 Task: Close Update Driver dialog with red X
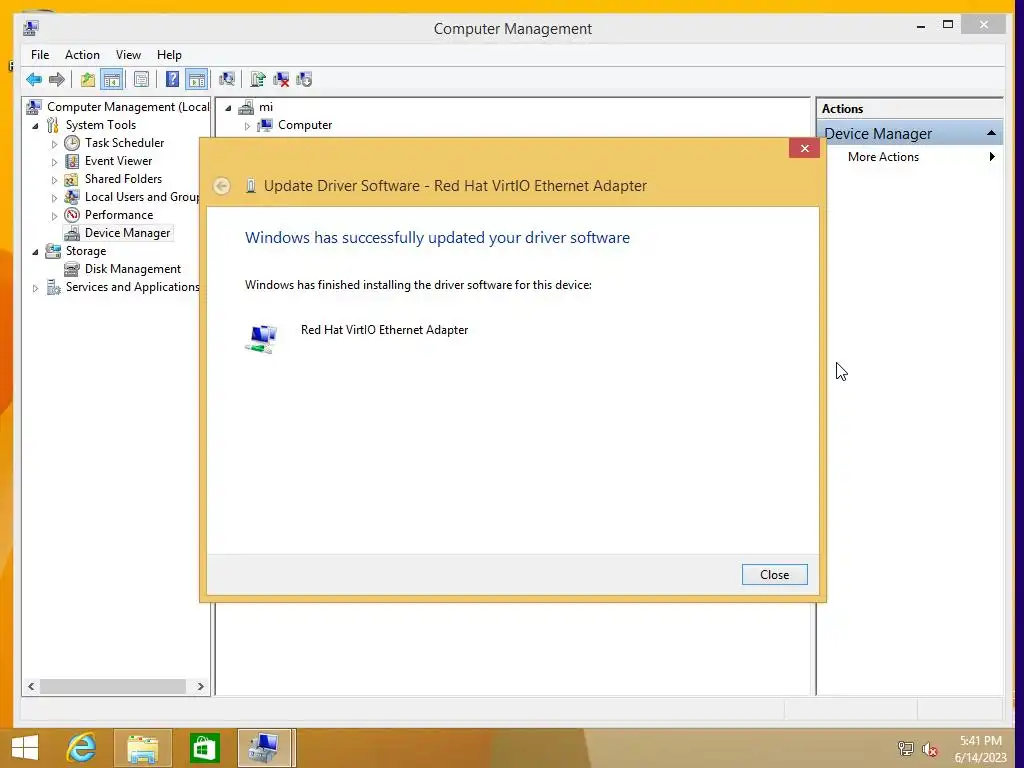(805, 148)
